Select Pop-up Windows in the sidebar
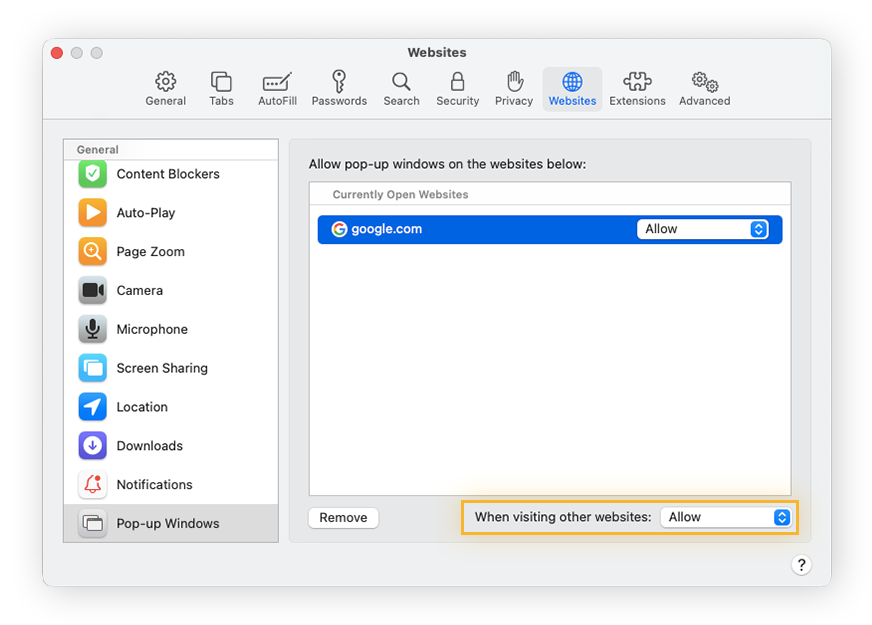The width and height of the screenshot is (872, 625). pos(163,523)
